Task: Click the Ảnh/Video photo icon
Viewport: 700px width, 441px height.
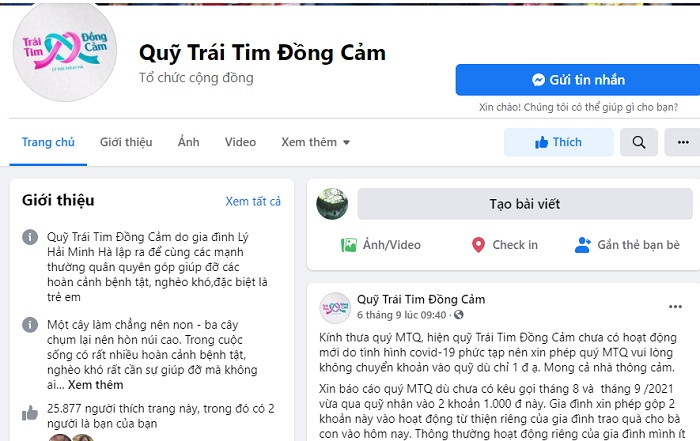Action: point(349,245)
